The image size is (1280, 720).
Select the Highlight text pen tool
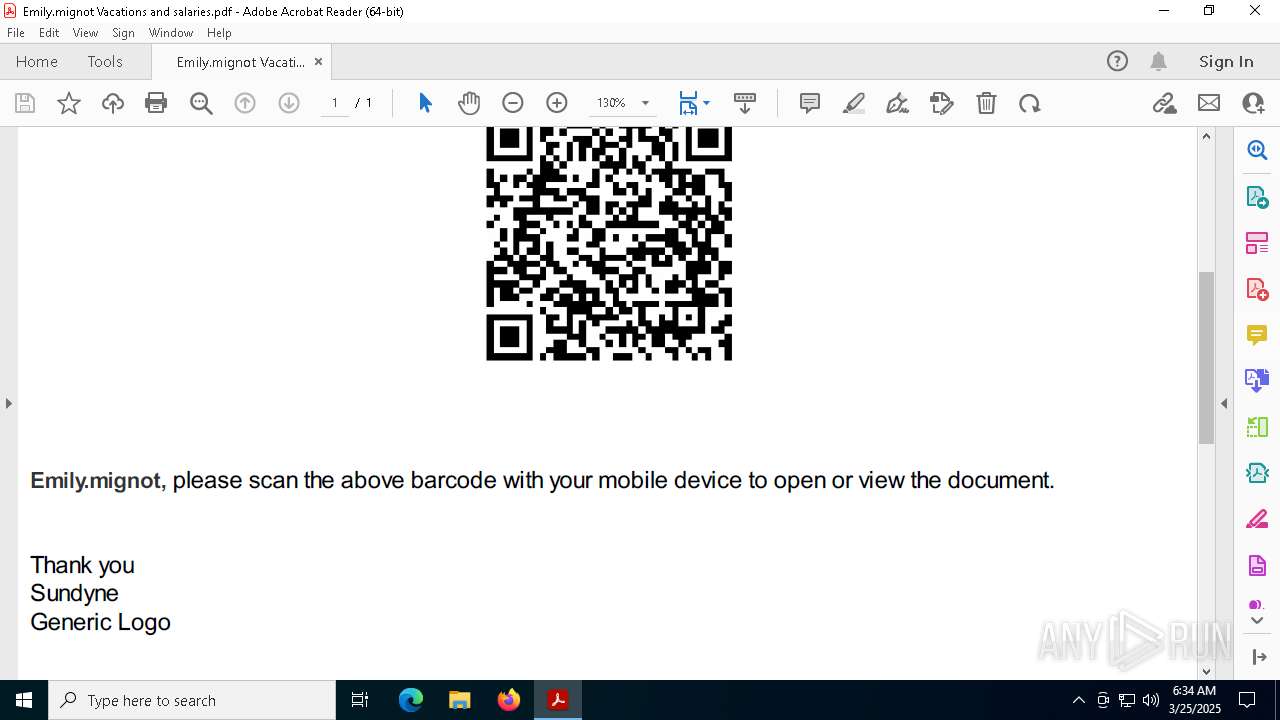(854, 103)
